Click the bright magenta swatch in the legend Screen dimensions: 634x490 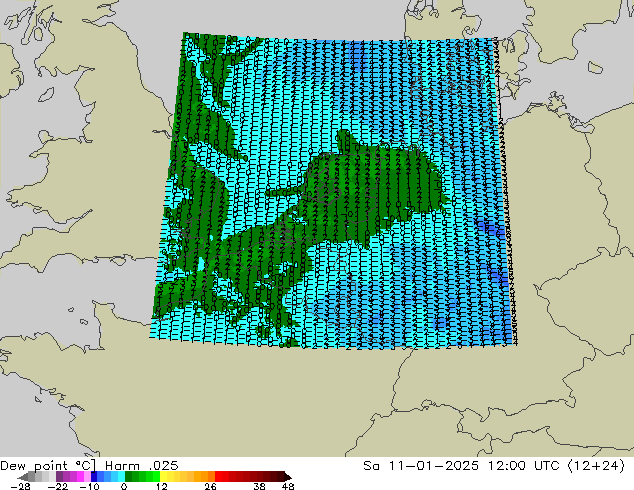point(80,477)
